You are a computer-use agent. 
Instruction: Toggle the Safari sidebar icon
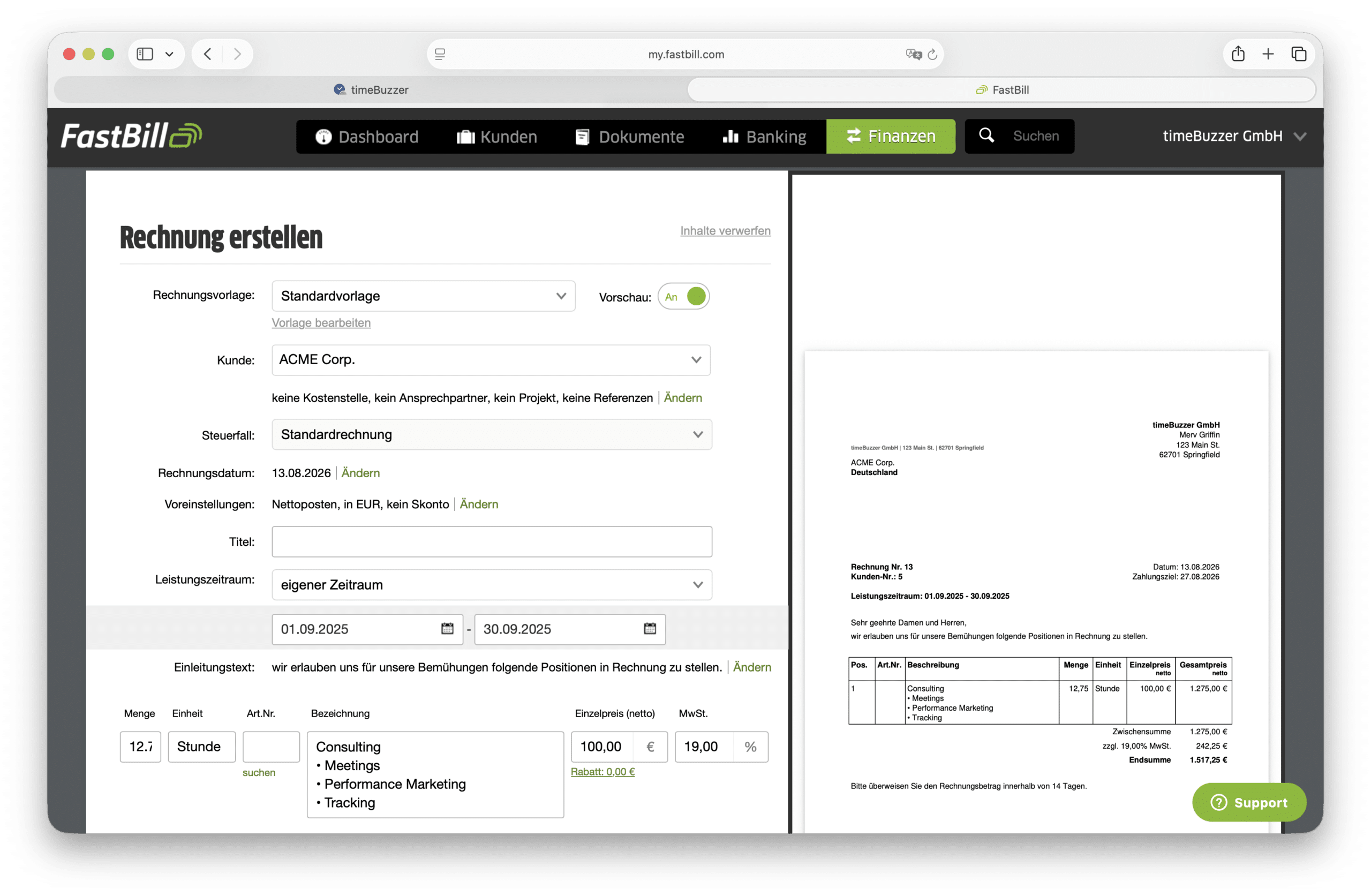[145, 54]
